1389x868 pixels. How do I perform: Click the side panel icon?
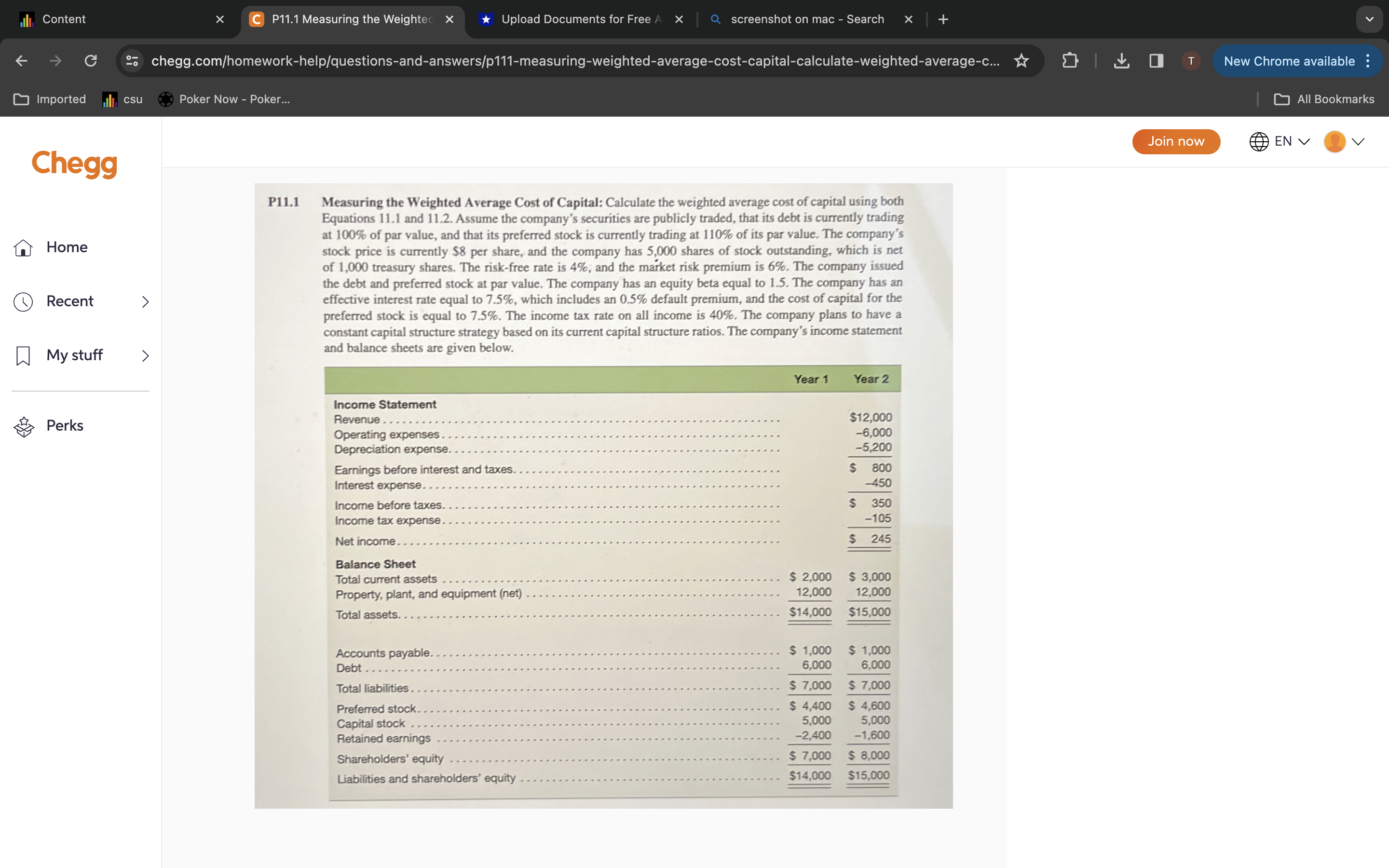1156,61
